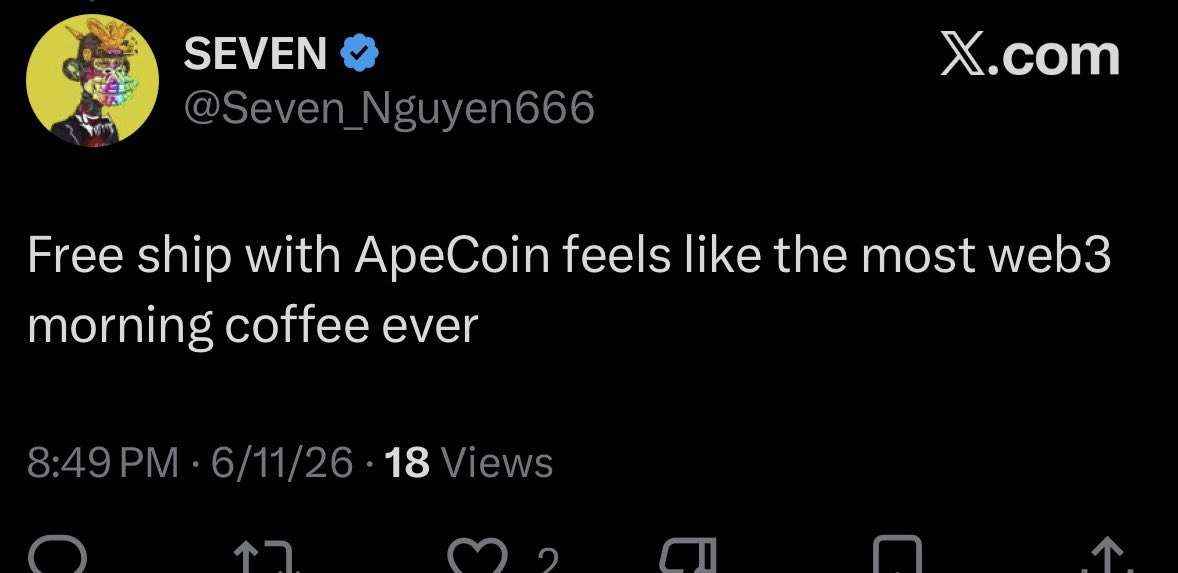The image size is (1178, 573).
Task: Open the reply speech bubble icon
Action: click(x=57, y=556)
